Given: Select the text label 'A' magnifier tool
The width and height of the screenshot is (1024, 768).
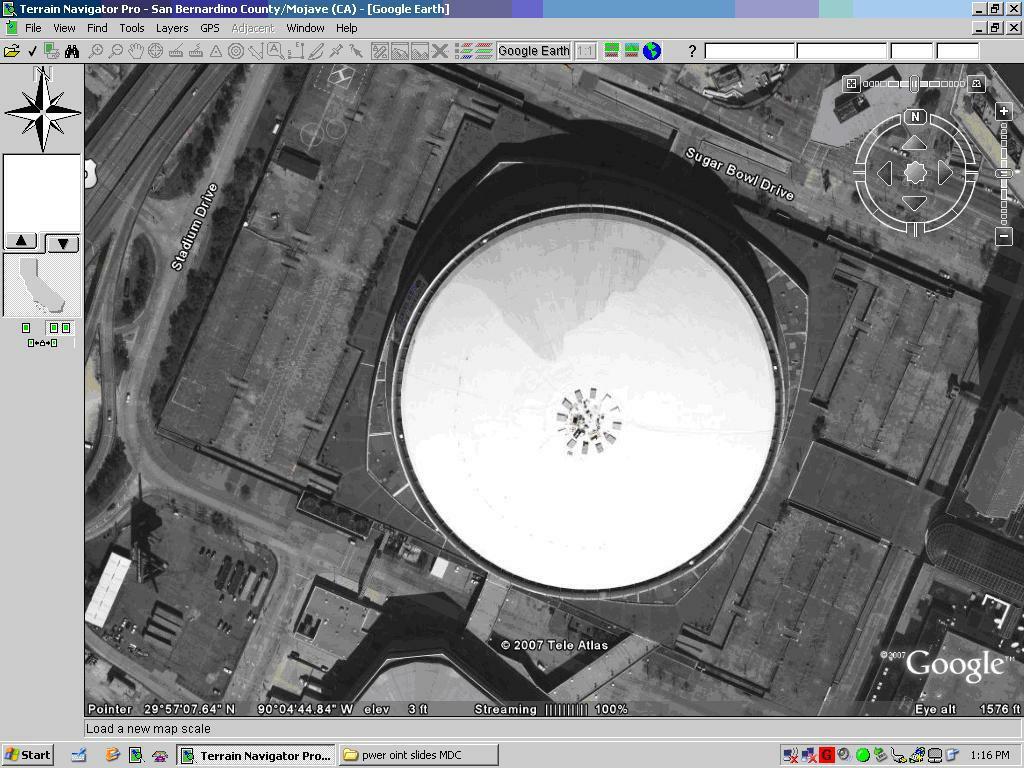Looking at the screenshot, I should tap(276, 51).
